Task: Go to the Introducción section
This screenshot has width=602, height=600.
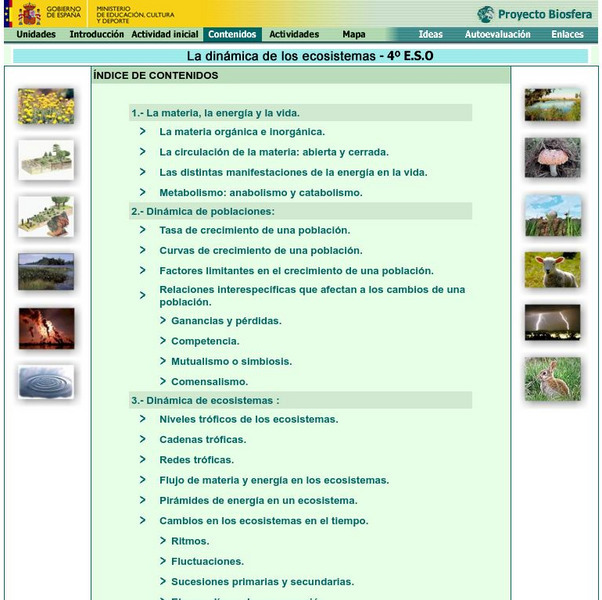Action: (x=96, y=35)
